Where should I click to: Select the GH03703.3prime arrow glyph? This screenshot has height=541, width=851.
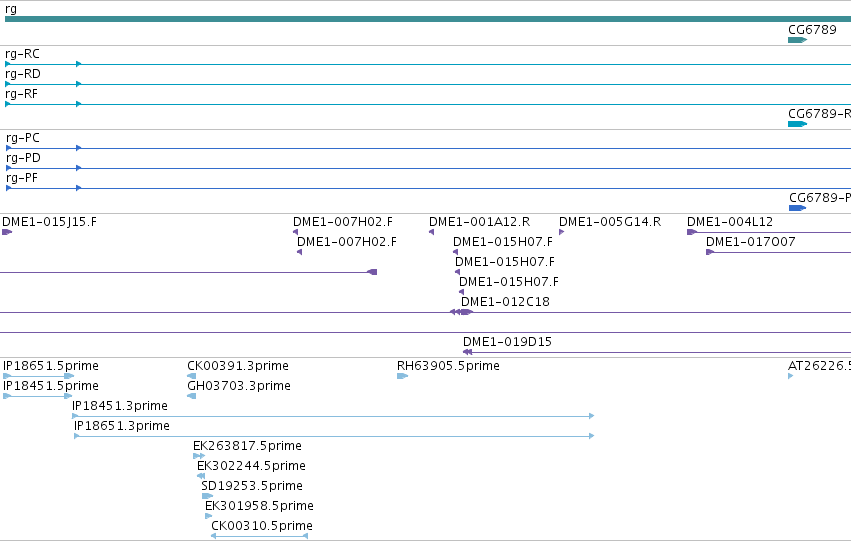click(x=191, y=396)
